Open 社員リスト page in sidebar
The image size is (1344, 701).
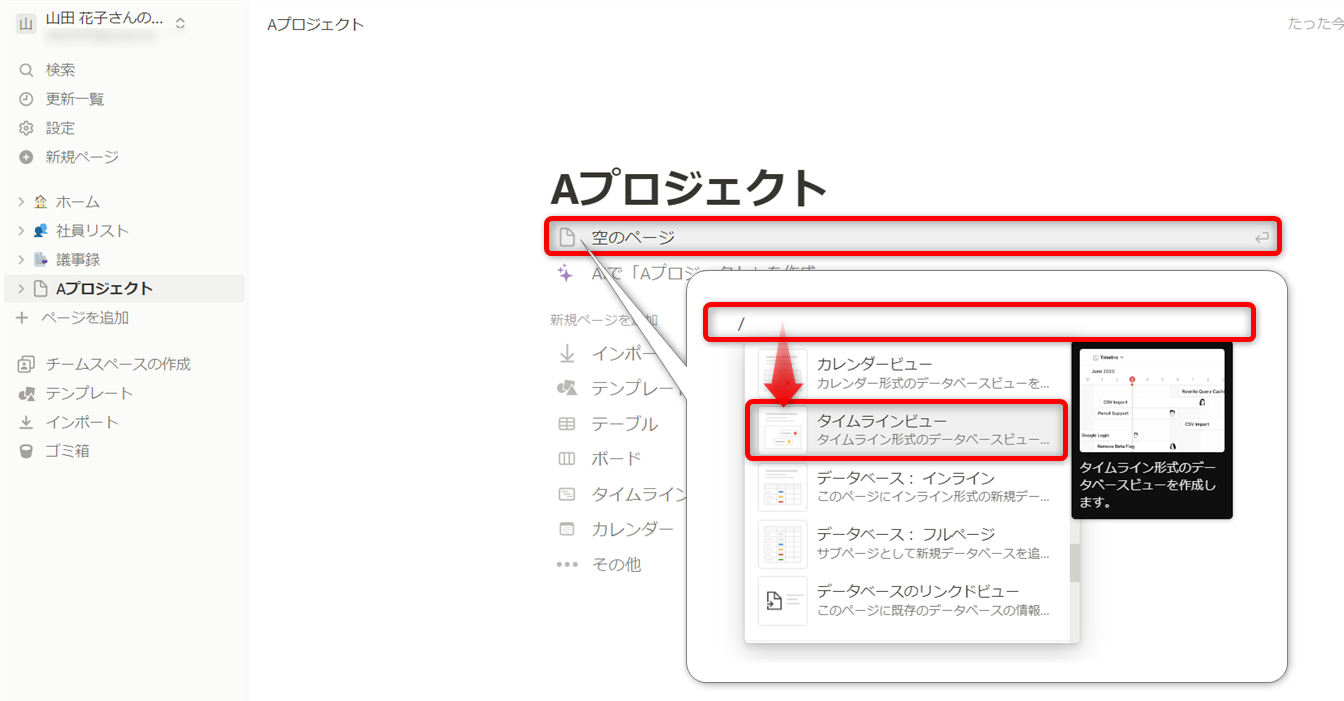[92, 231]
